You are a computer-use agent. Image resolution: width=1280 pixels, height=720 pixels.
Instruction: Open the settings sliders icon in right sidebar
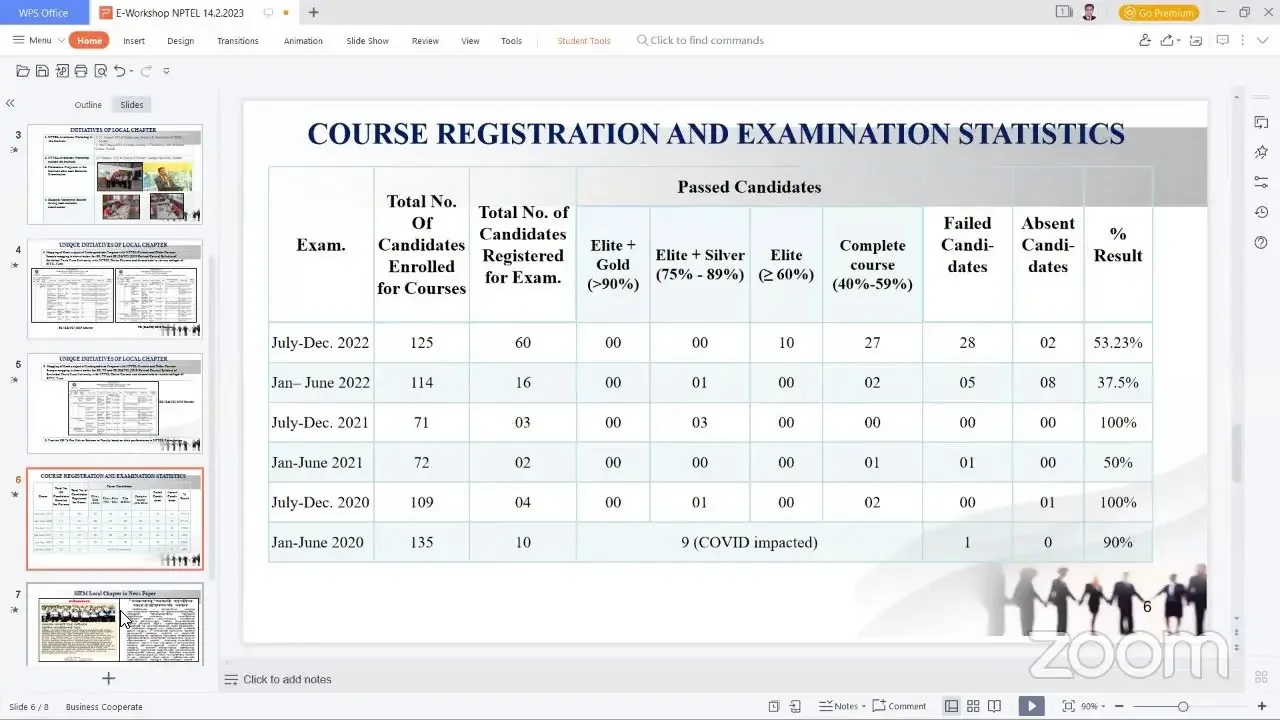click(x=1261, y=182)
